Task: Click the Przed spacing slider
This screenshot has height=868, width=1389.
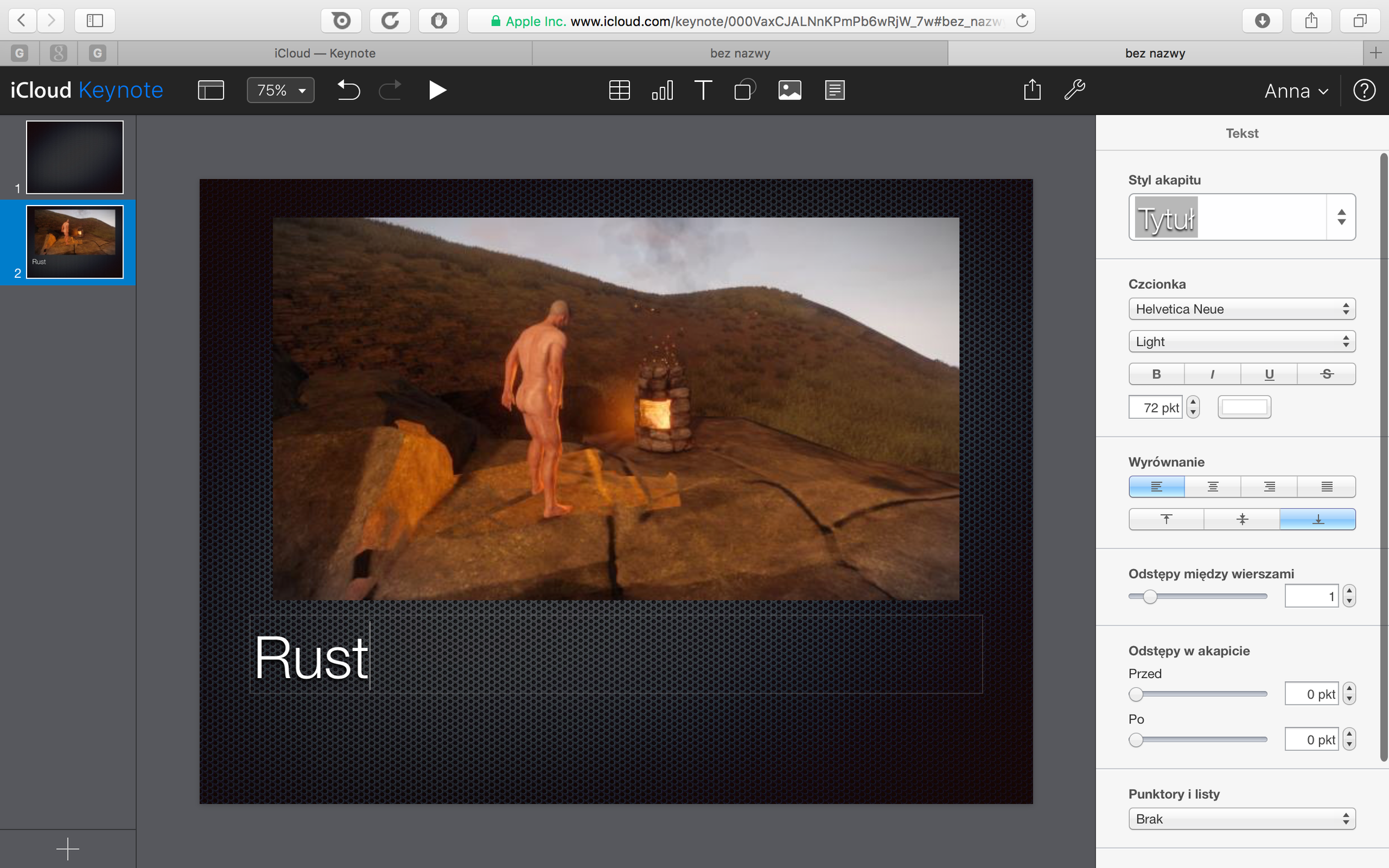Action: 1198,694
